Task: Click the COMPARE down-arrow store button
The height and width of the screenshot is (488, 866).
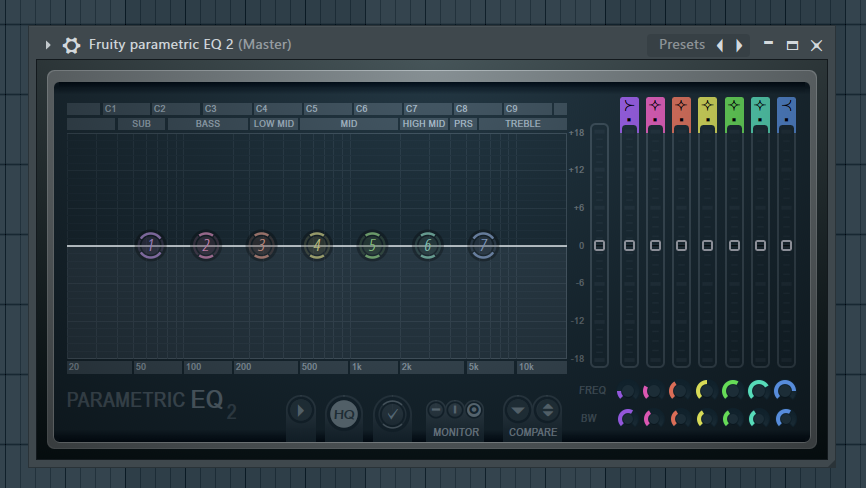Action: point(518,410)
